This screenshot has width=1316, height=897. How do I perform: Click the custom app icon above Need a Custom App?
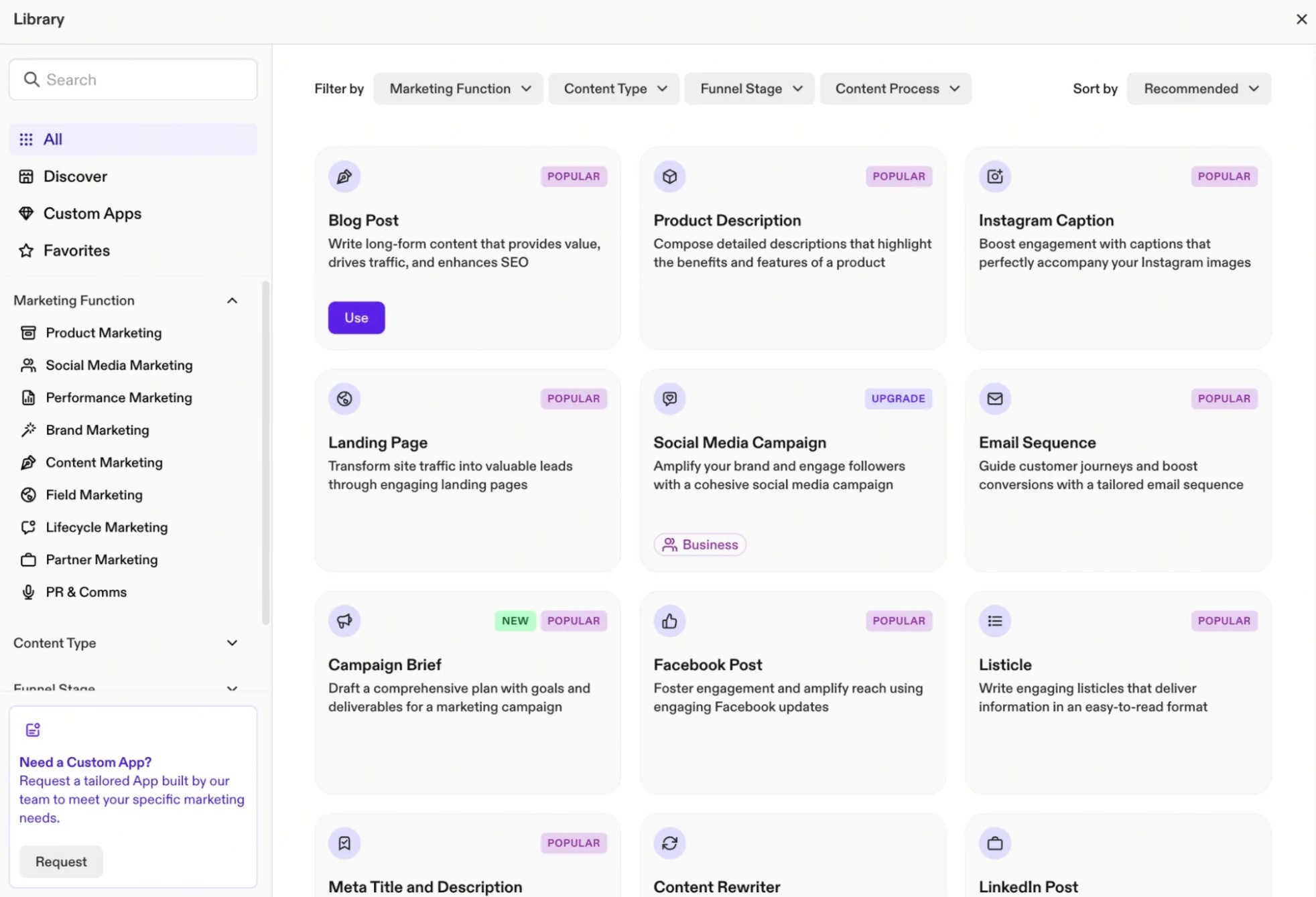coord(33,730)
